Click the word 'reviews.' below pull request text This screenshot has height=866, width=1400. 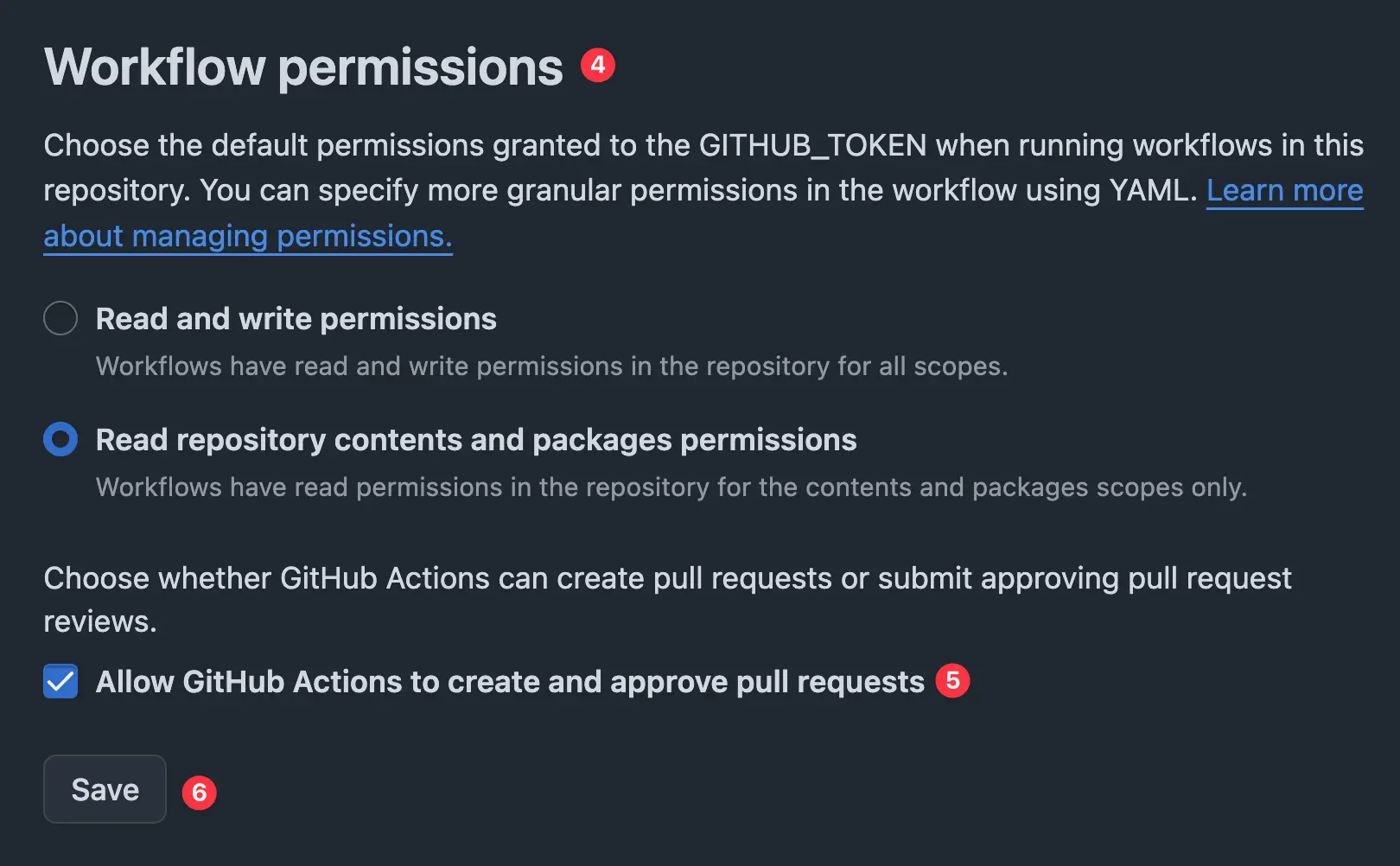[x=100, y=621]
